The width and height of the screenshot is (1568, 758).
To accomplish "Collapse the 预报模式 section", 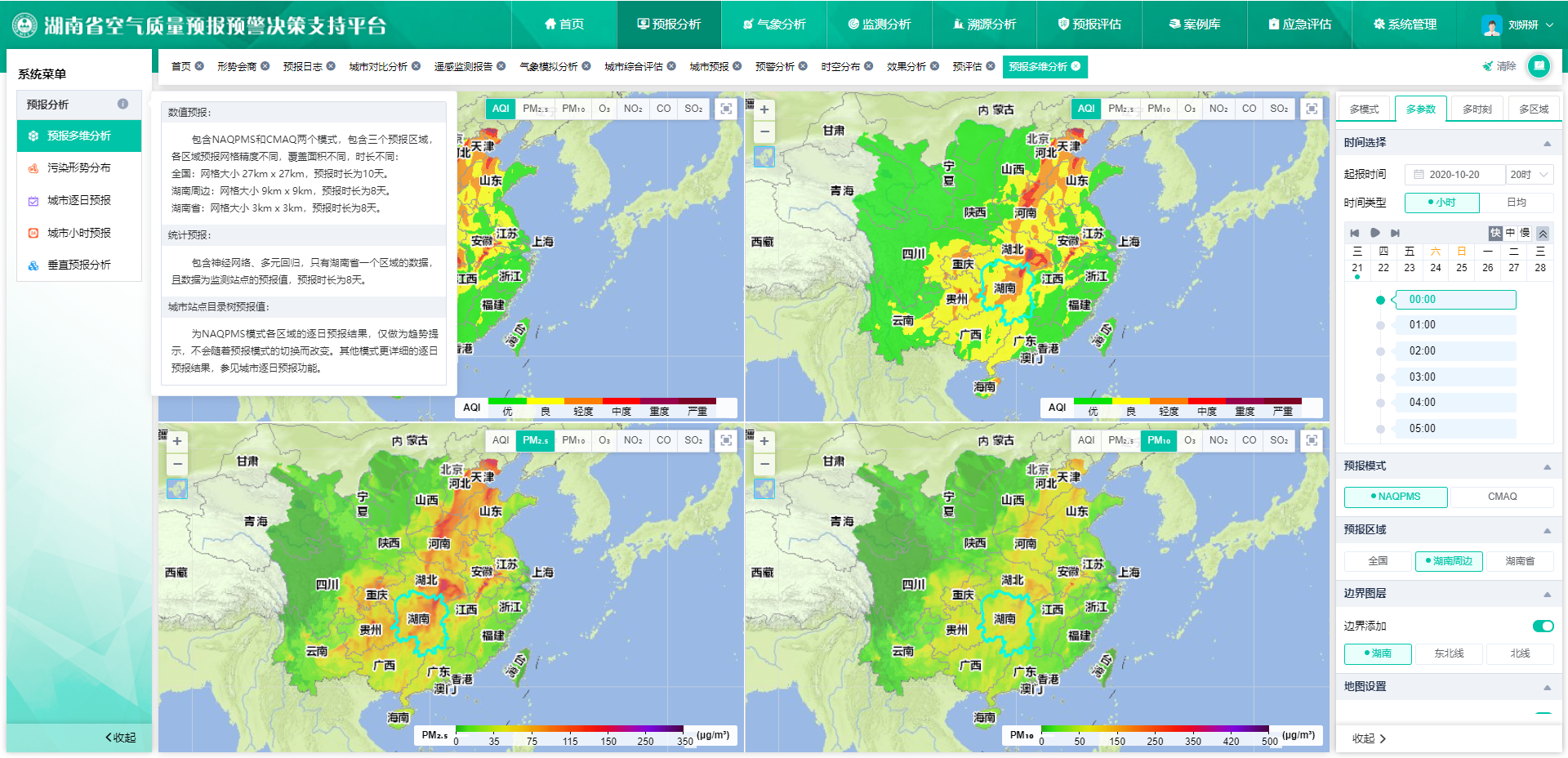I will [x=1547, y=466].
